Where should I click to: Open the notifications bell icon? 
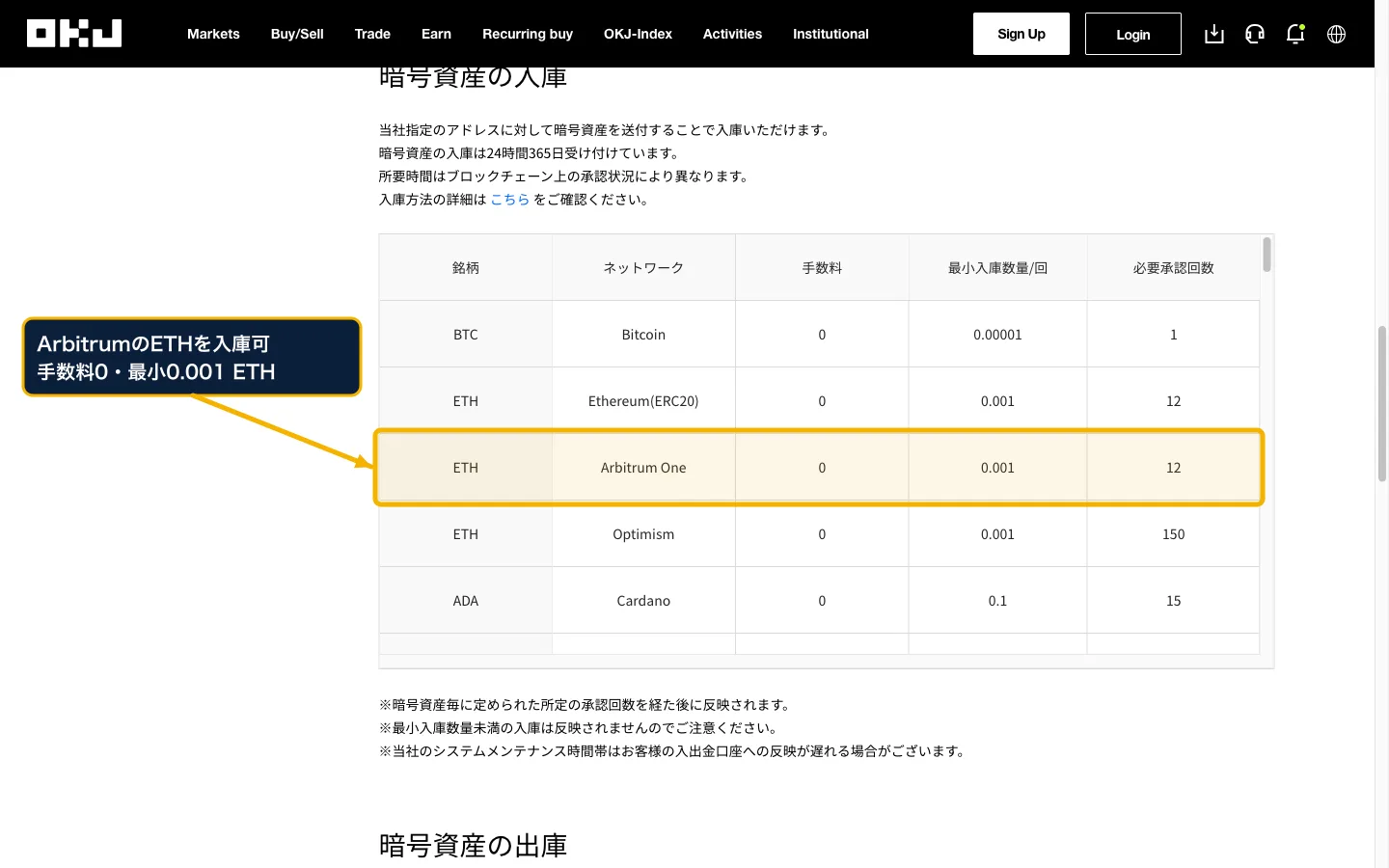[1295, 34]
